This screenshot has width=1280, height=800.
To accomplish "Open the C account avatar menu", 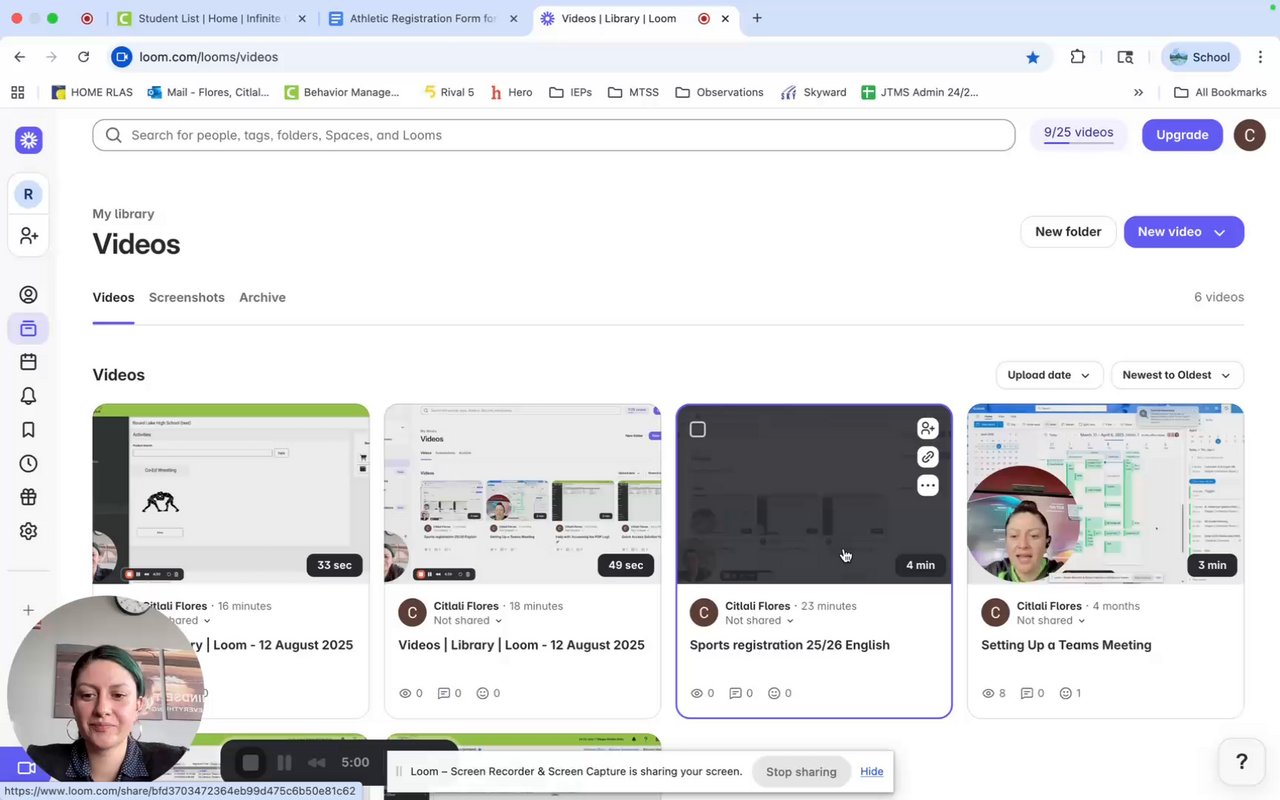I will point(1249,135).
